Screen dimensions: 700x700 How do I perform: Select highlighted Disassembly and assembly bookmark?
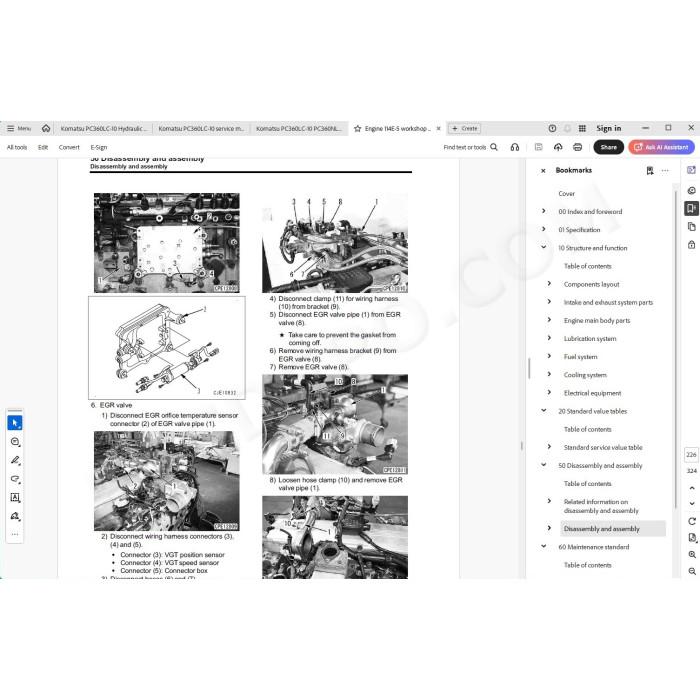click(x=612, y=529)
